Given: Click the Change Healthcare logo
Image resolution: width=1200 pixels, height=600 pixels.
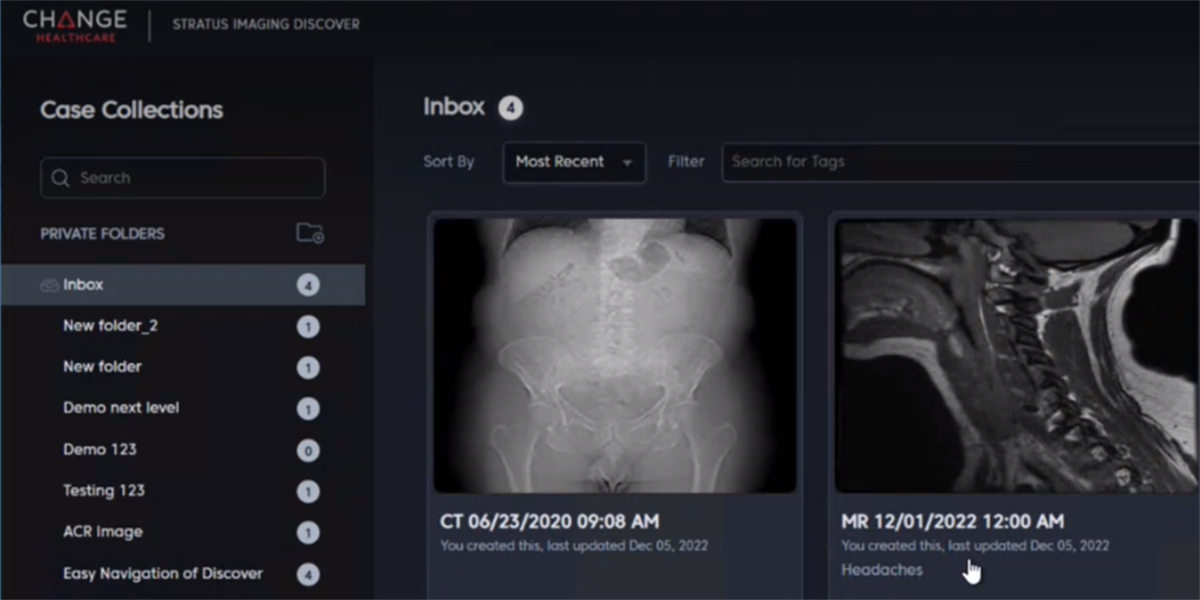Looking at the screenshot, I should (x=75, y=25).
